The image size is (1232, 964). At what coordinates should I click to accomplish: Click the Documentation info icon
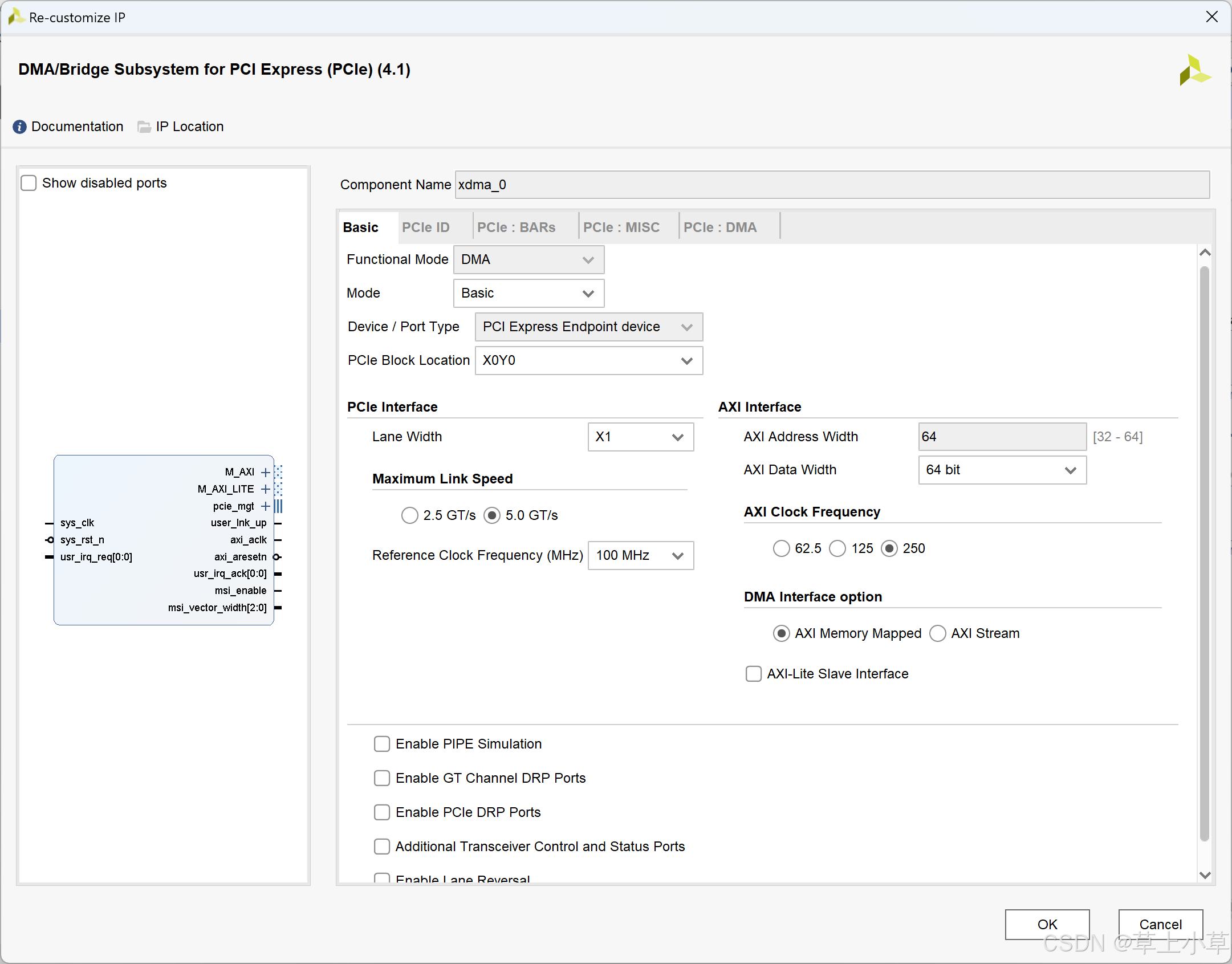pyautogui.click(x=19, y=127)
